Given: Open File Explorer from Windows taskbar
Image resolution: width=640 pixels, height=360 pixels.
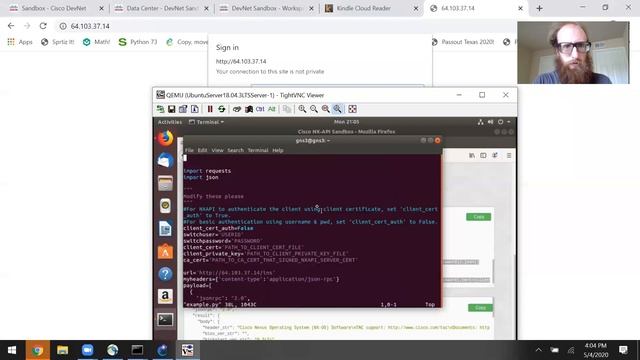Looking at the screenshot, I should 62,350.
